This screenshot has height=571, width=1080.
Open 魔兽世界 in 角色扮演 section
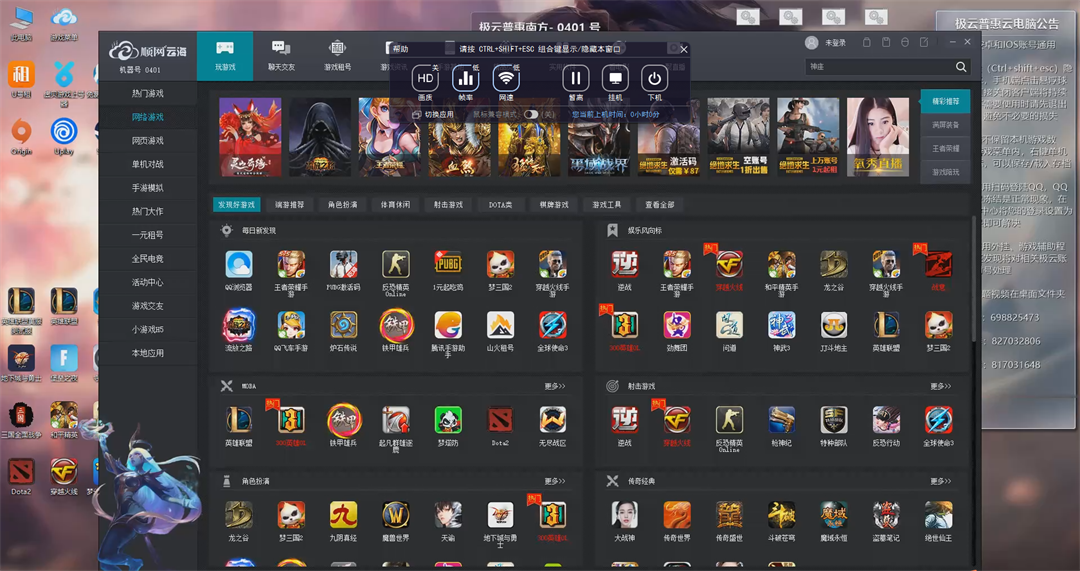[x=395, y=515]
